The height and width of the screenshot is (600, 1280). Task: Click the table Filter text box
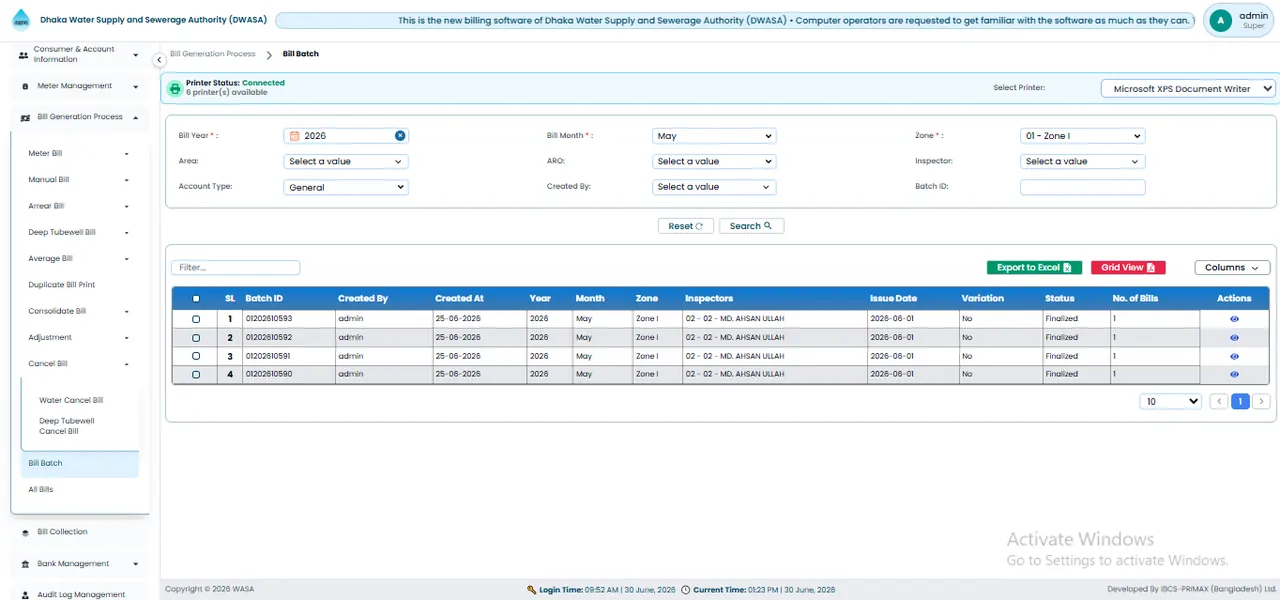pyautogui.click(x=236, y=268)
